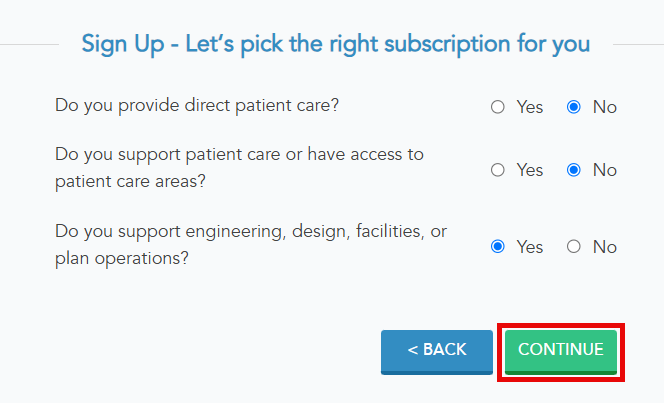The image size is (664, 403).
Task: Choose Yes radio for patient care areas access
Action: pos(498,170)
